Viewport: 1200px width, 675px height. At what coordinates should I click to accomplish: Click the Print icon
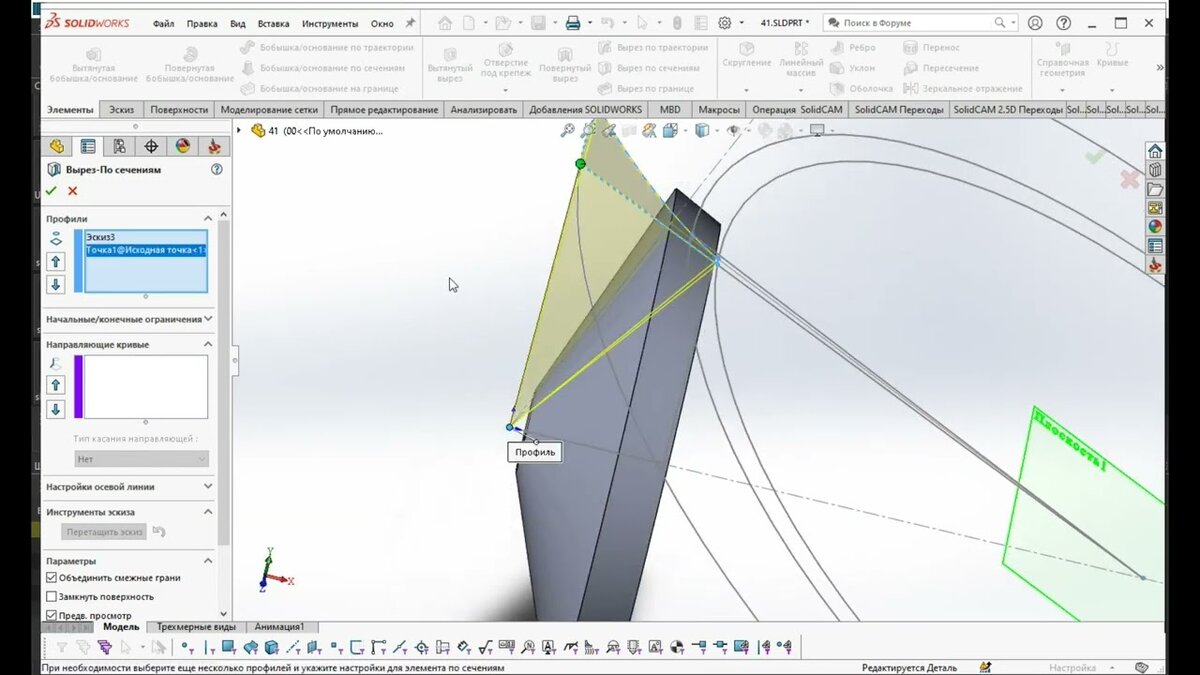tap(573, 23)
